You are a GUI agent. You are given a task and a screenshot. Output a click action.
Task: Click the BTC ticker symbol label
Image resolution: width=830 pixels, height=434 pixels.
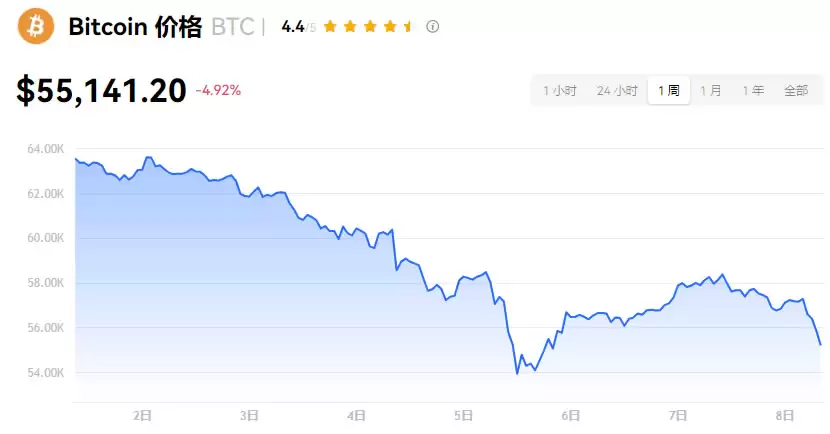point(233,27)
